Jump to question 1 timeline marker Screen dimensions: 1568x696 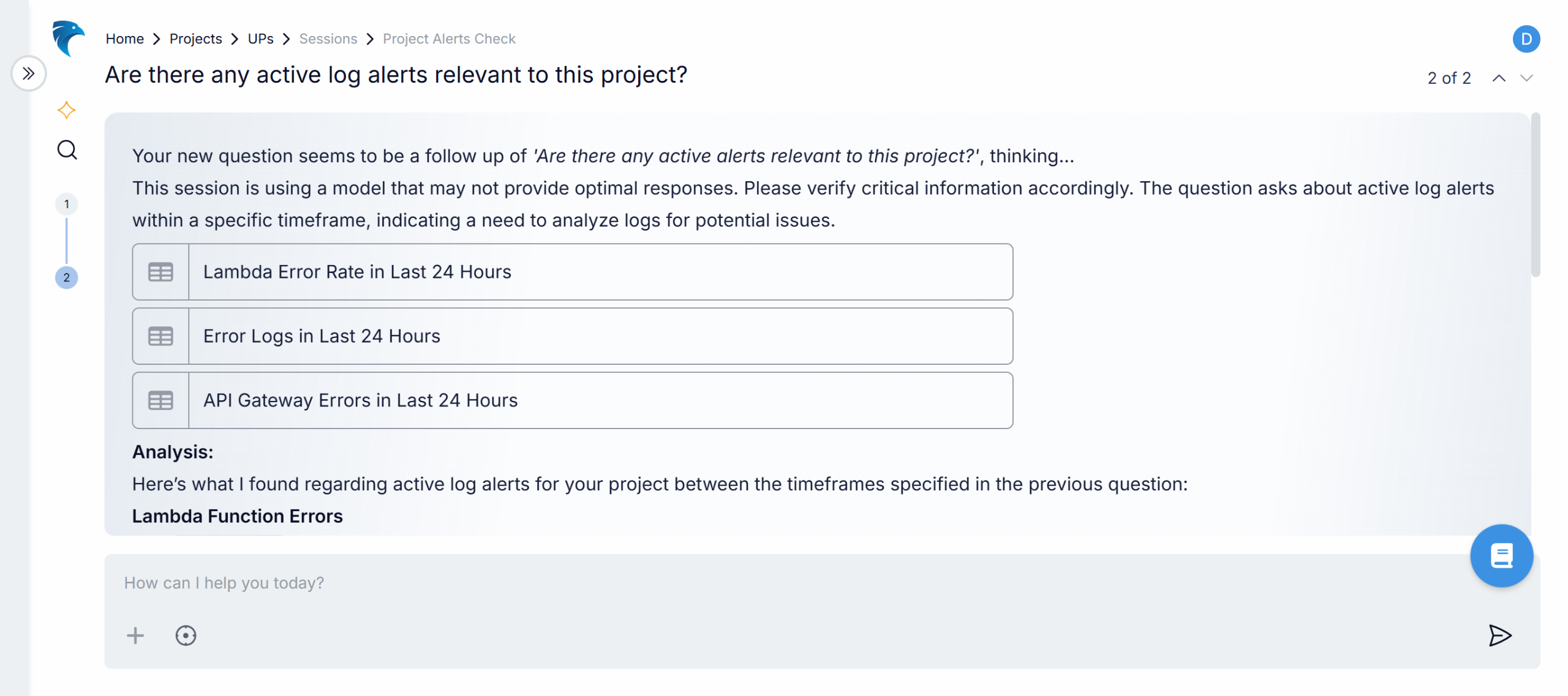coord(67,204)
